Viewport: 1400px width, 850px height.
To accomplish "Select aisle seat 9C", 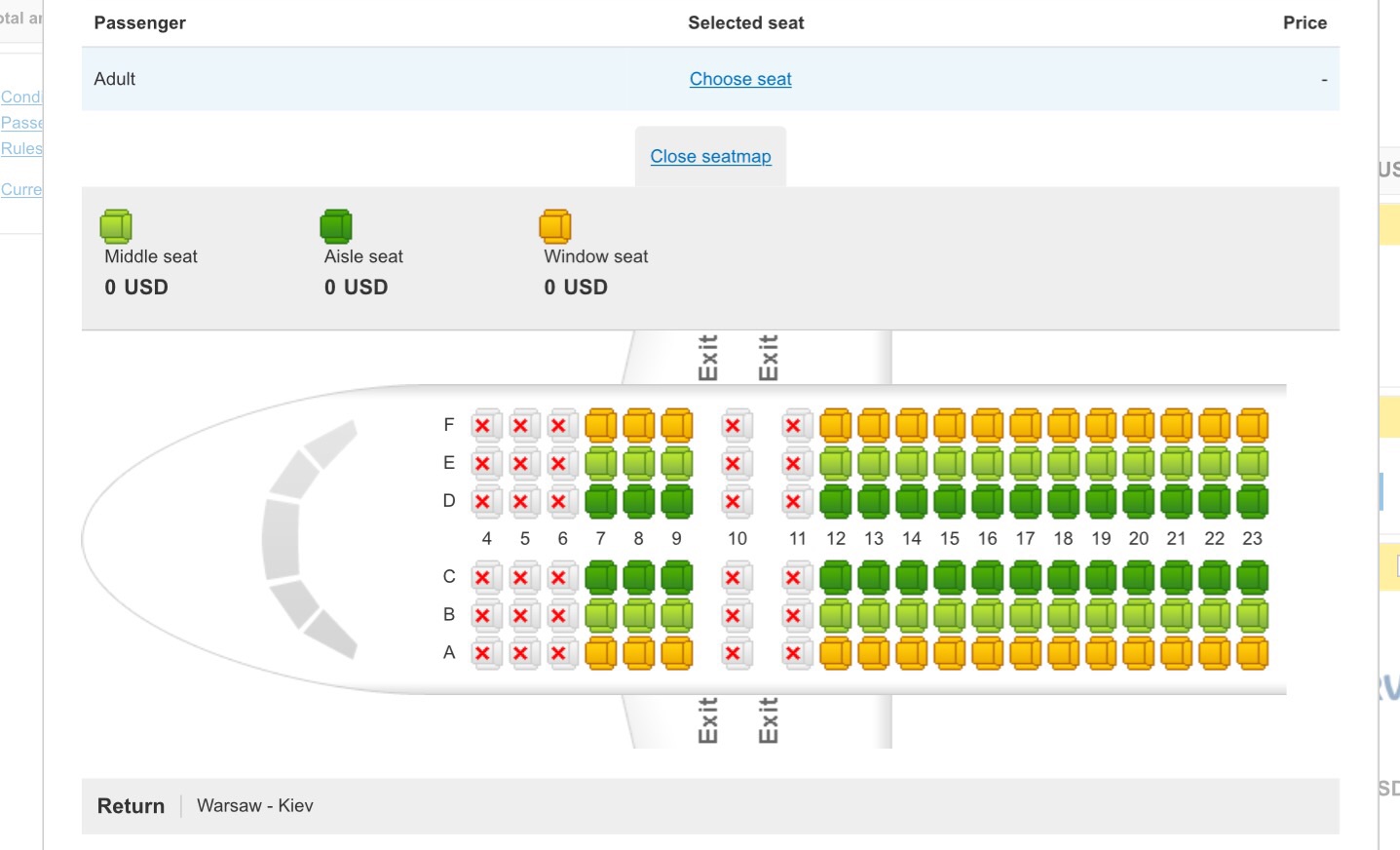I will (x=676, y=578).
